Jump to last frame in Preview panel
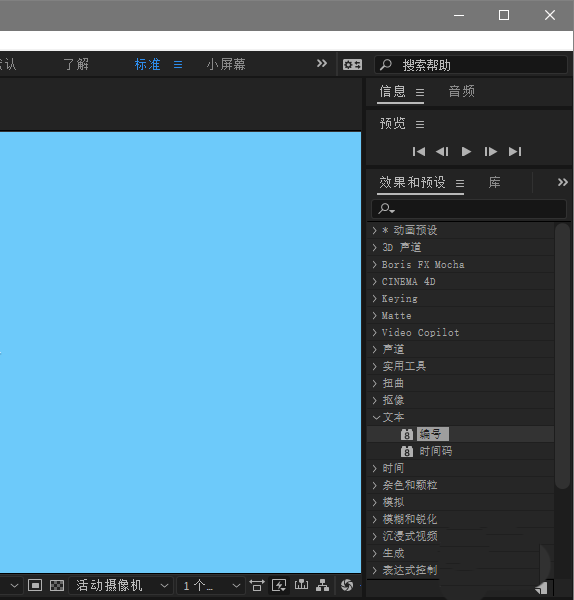The height and width of the screenshot is (600, 574). [x=515, y=152]
